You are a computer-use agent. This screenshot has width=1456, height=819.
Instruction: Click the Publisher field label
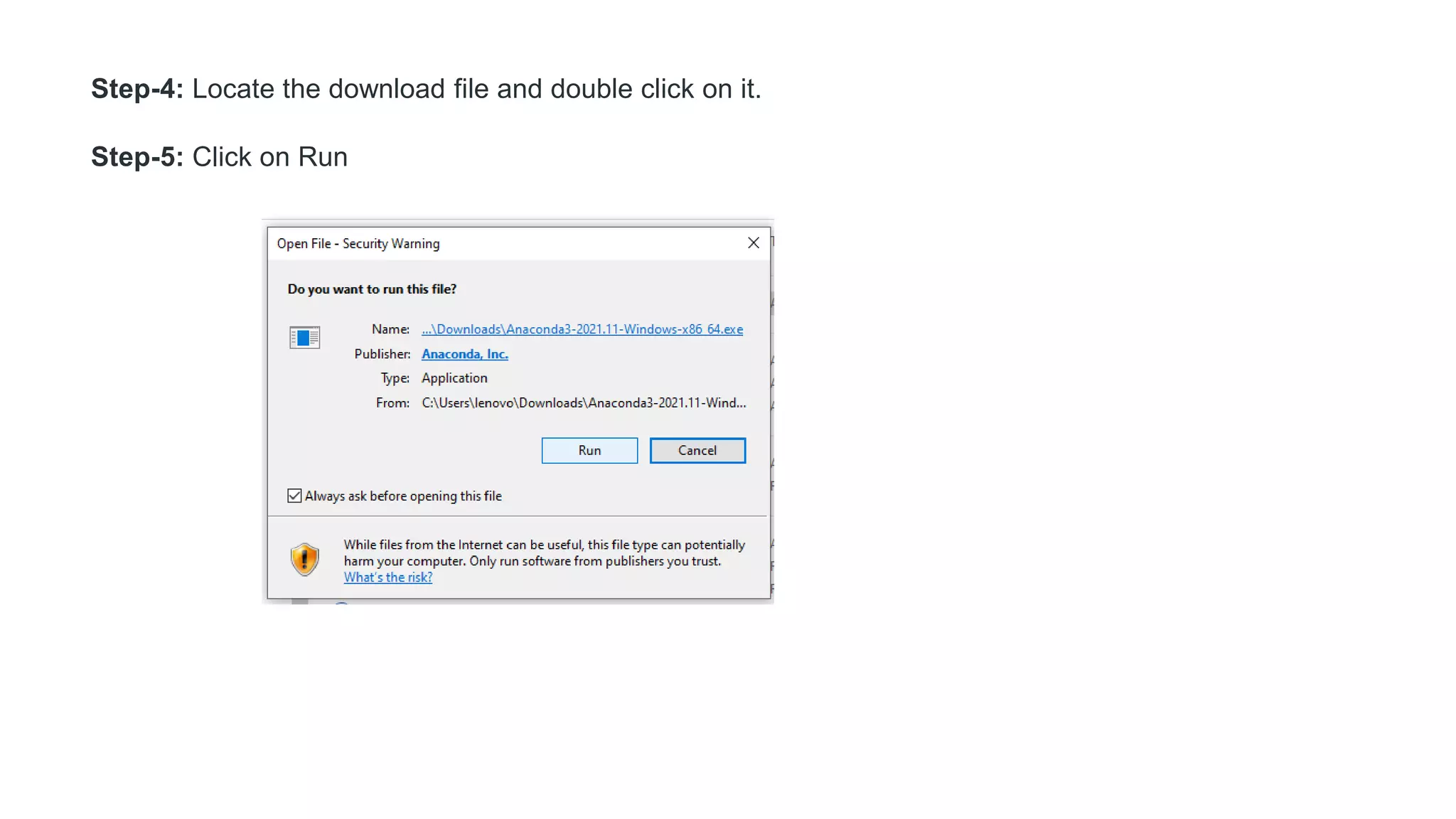click(382, 354)
